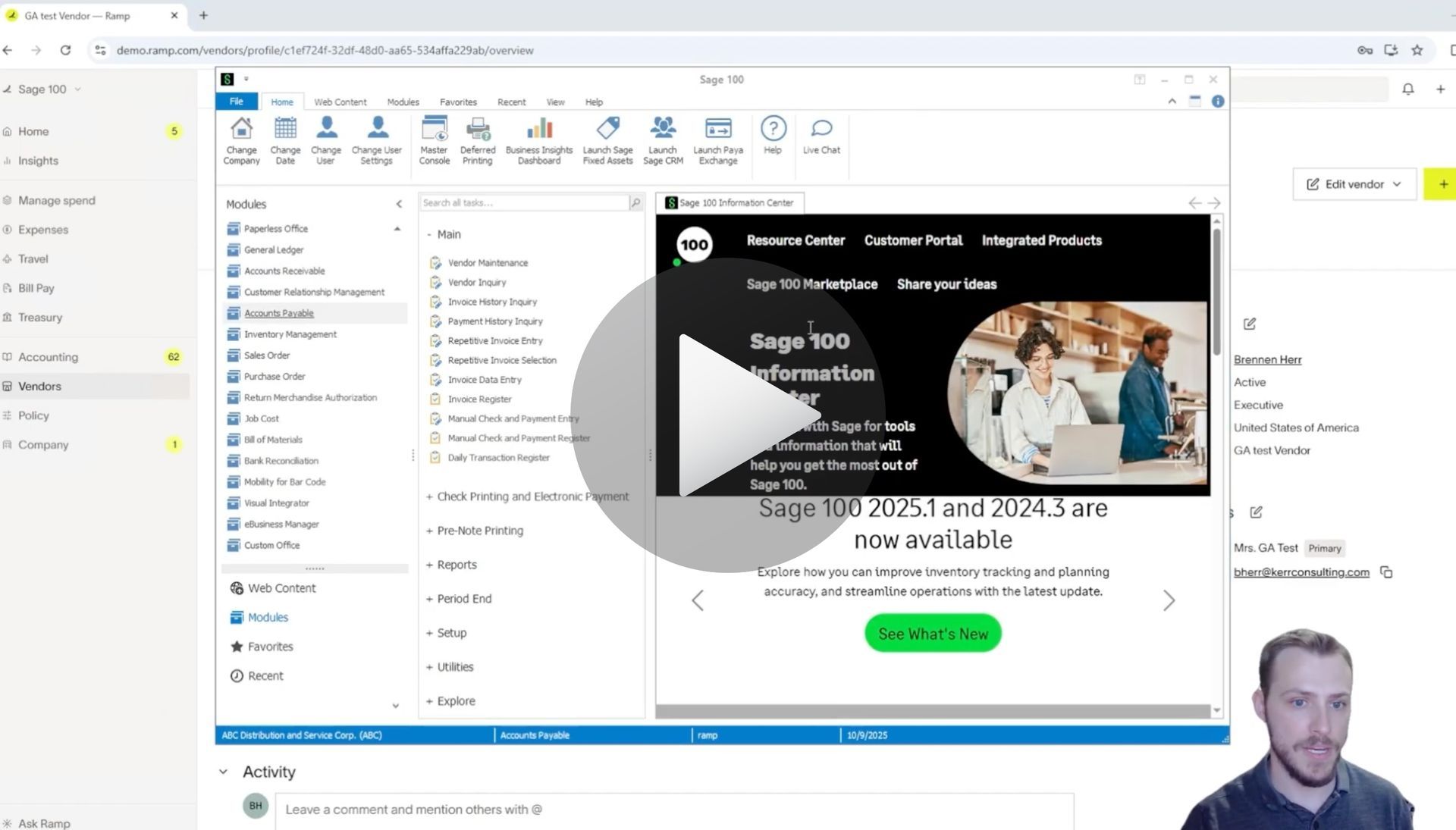Click the Search all tasks field
Screen dimensions: 1456x830
(x=523, y=203)
